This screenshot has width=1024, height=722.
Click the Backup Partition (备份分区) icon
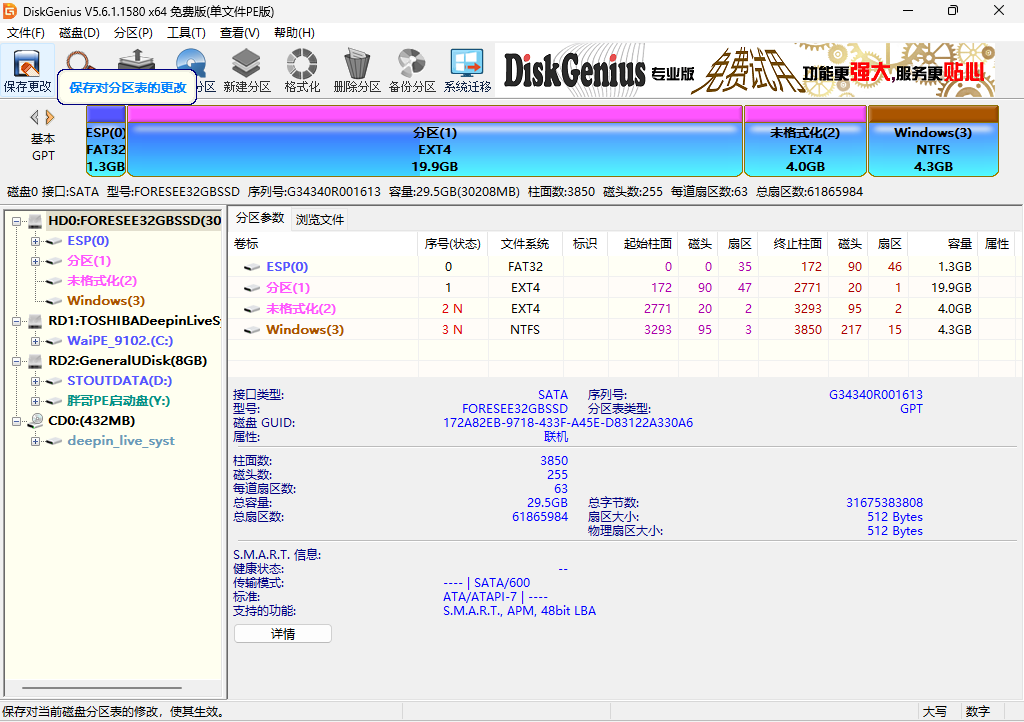pyautogui.click(x=412, y=71)
